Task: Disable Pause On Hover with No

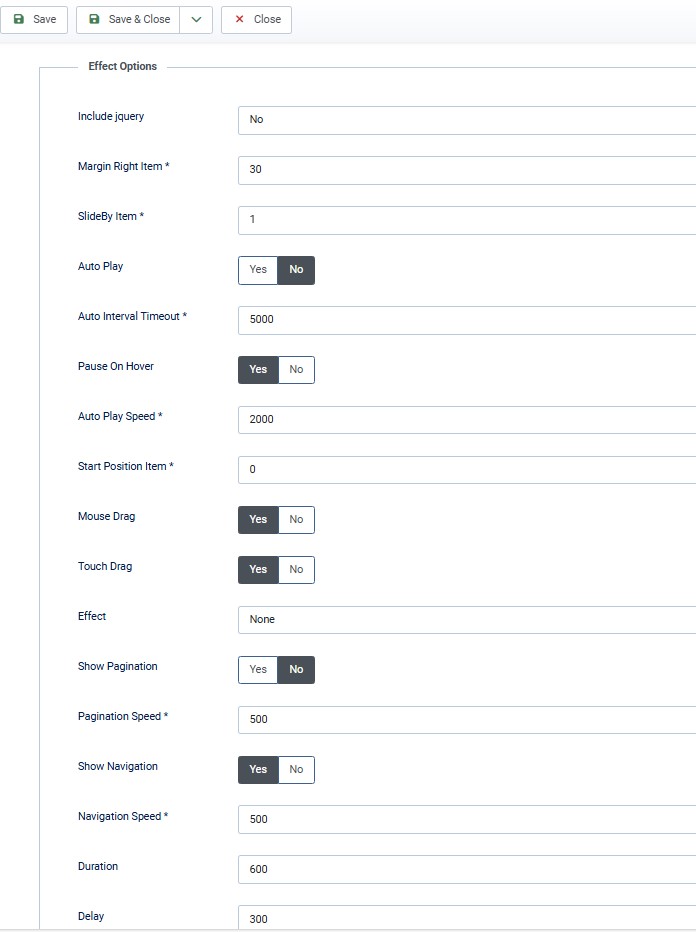Action: click(x=296, y=370)
